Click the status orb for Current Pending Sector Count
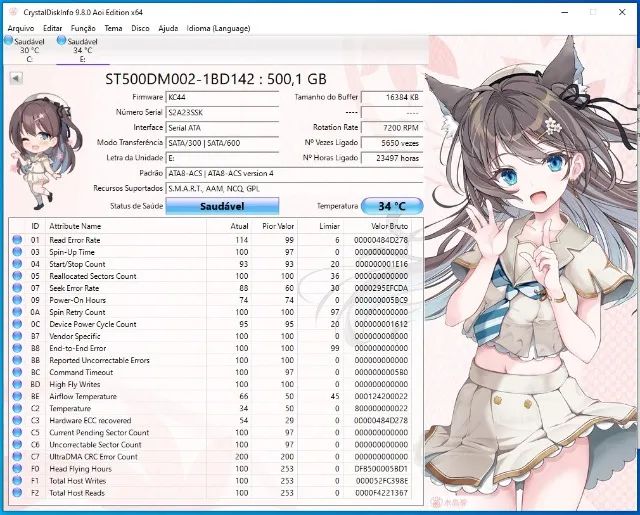The width and height of the screenshot is (640, 515). point(17,433)
